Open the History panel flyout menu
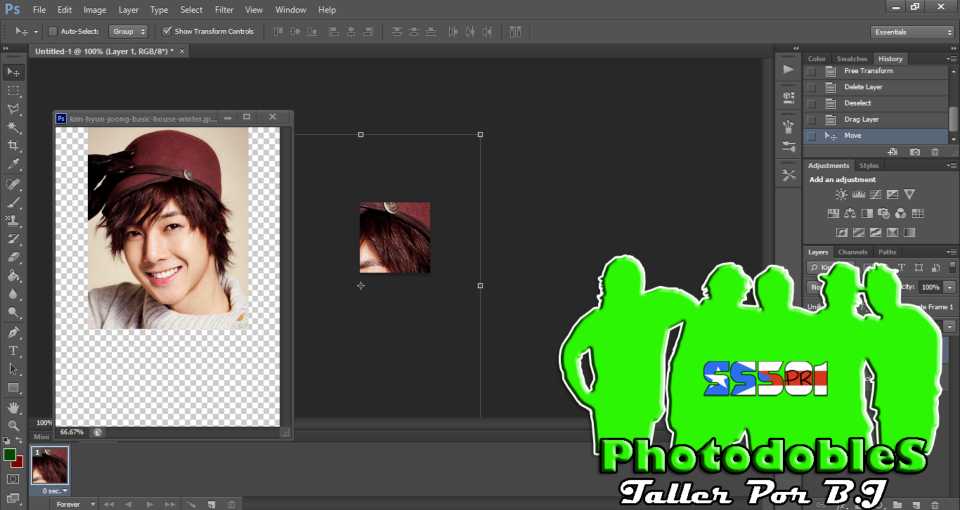This screenshot has height=510, width=960. (x=951, y=59)
